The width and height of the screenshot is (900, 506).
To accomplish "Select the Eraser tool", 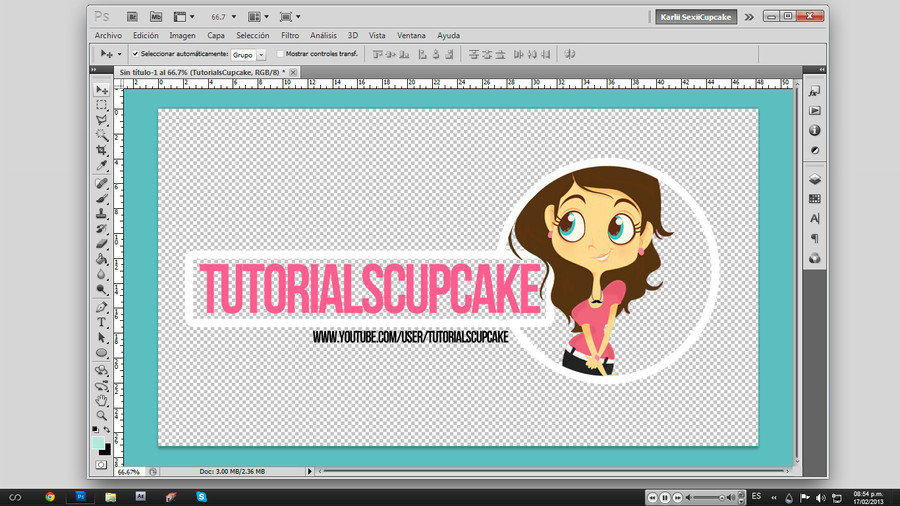I will click(102, 244).
